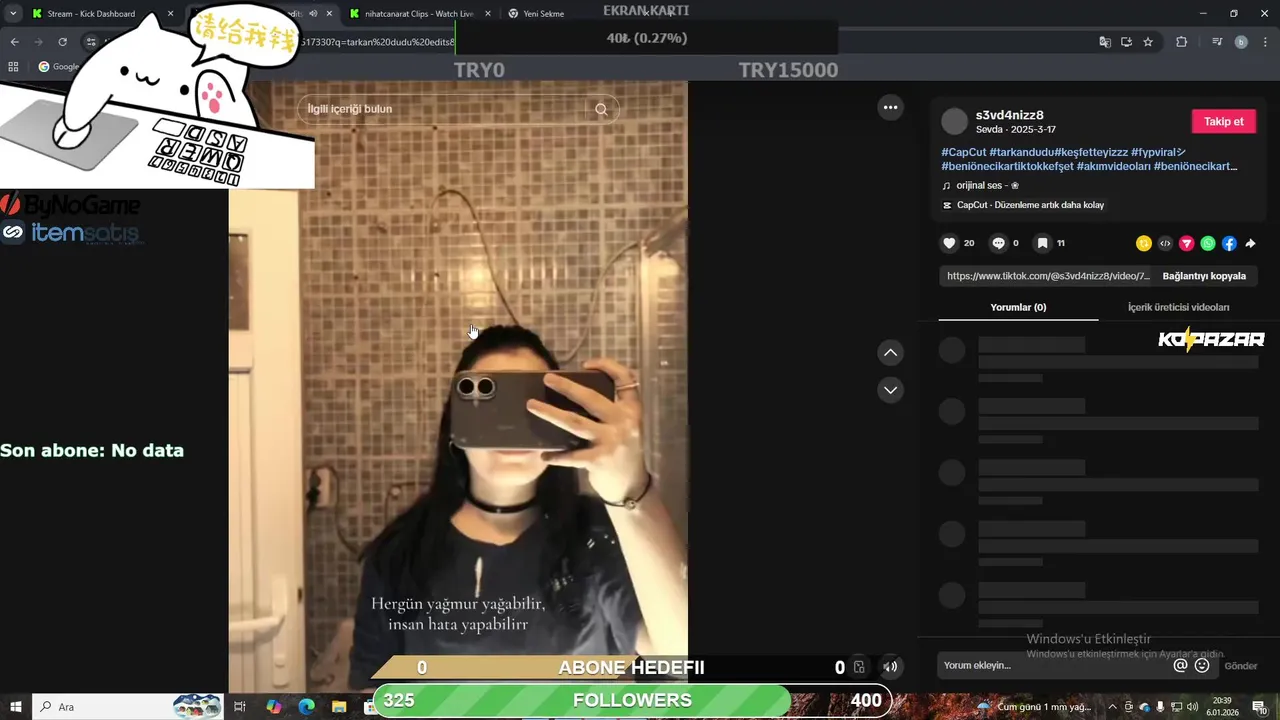Switch to Stream - Kick Dashboard tab
The height and width of the screenshot is (720, 1280).
tap(103, 14)
